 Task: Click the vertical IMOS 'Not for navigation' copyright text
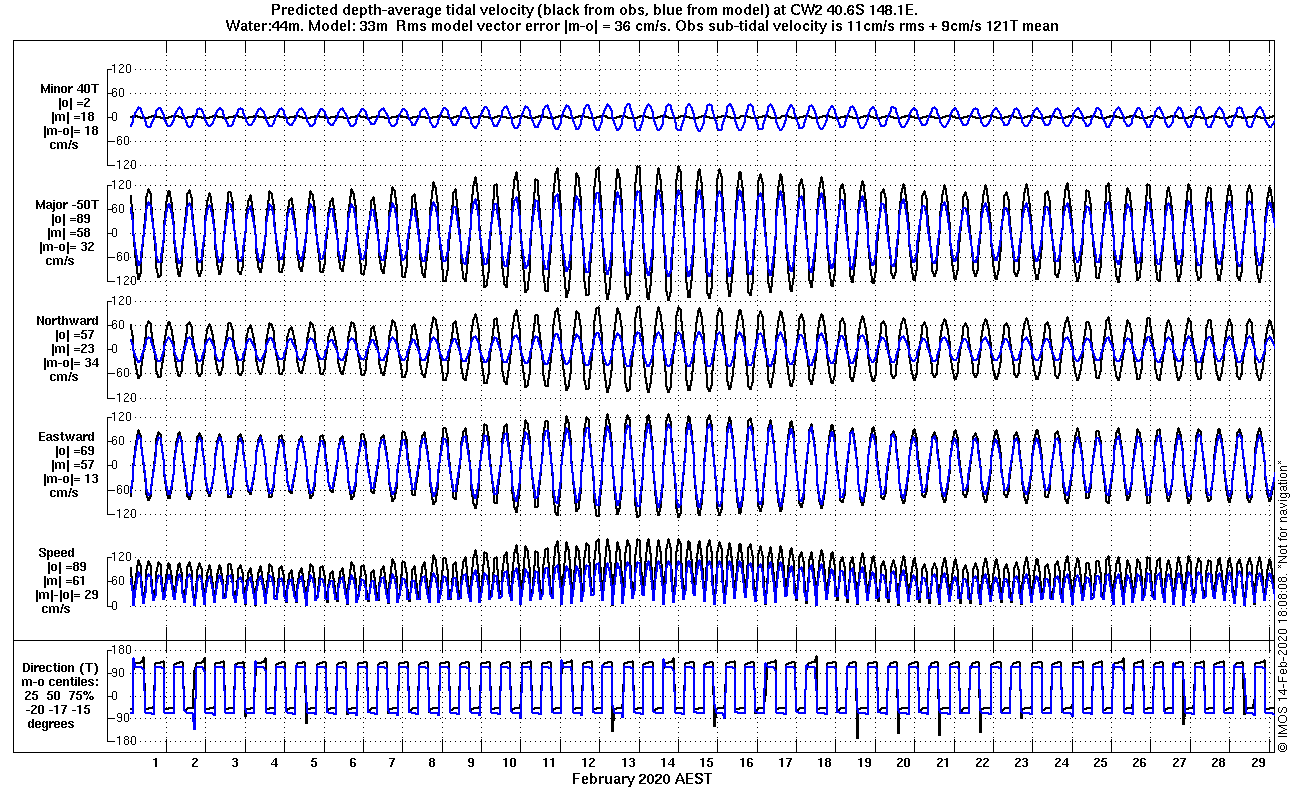click(x=1282, y=605)
